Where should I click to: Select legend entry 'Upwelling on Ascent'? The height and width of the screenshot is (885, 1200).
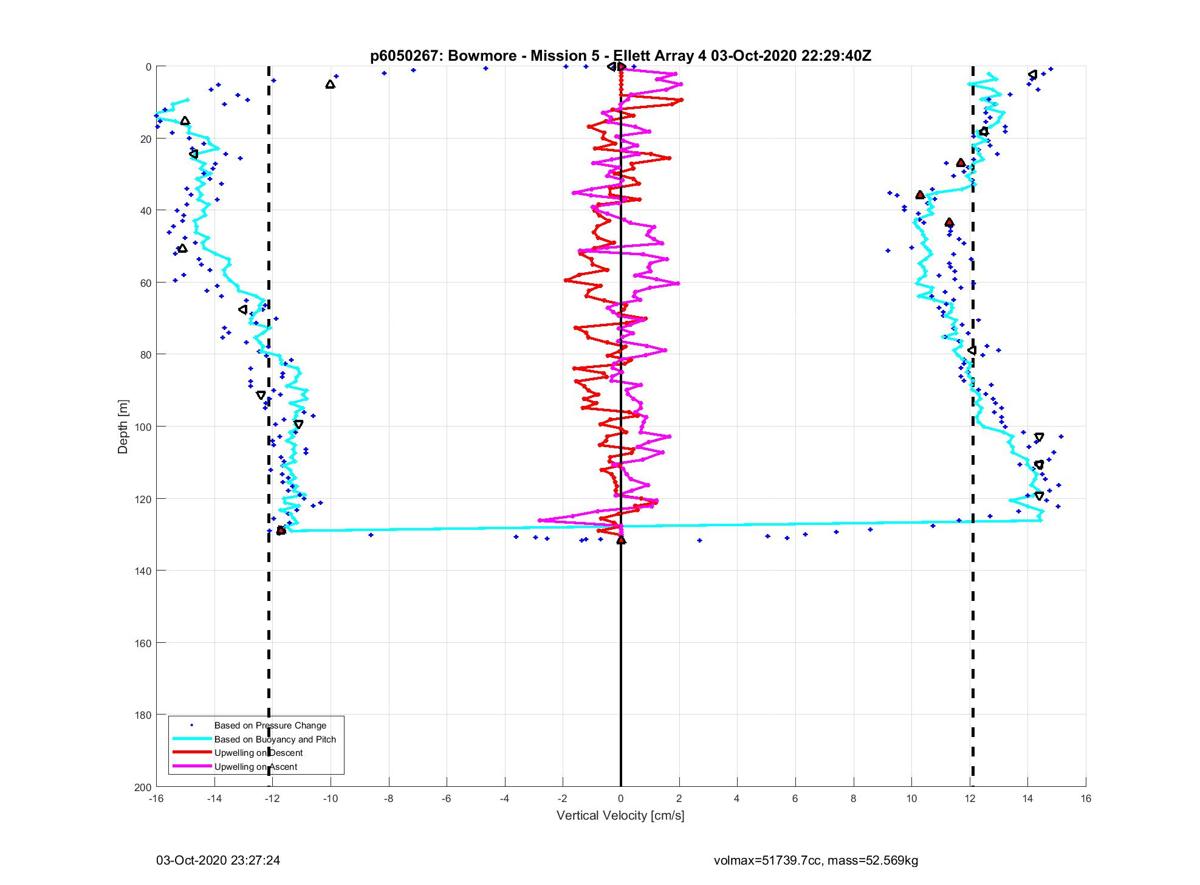(256, 766)
